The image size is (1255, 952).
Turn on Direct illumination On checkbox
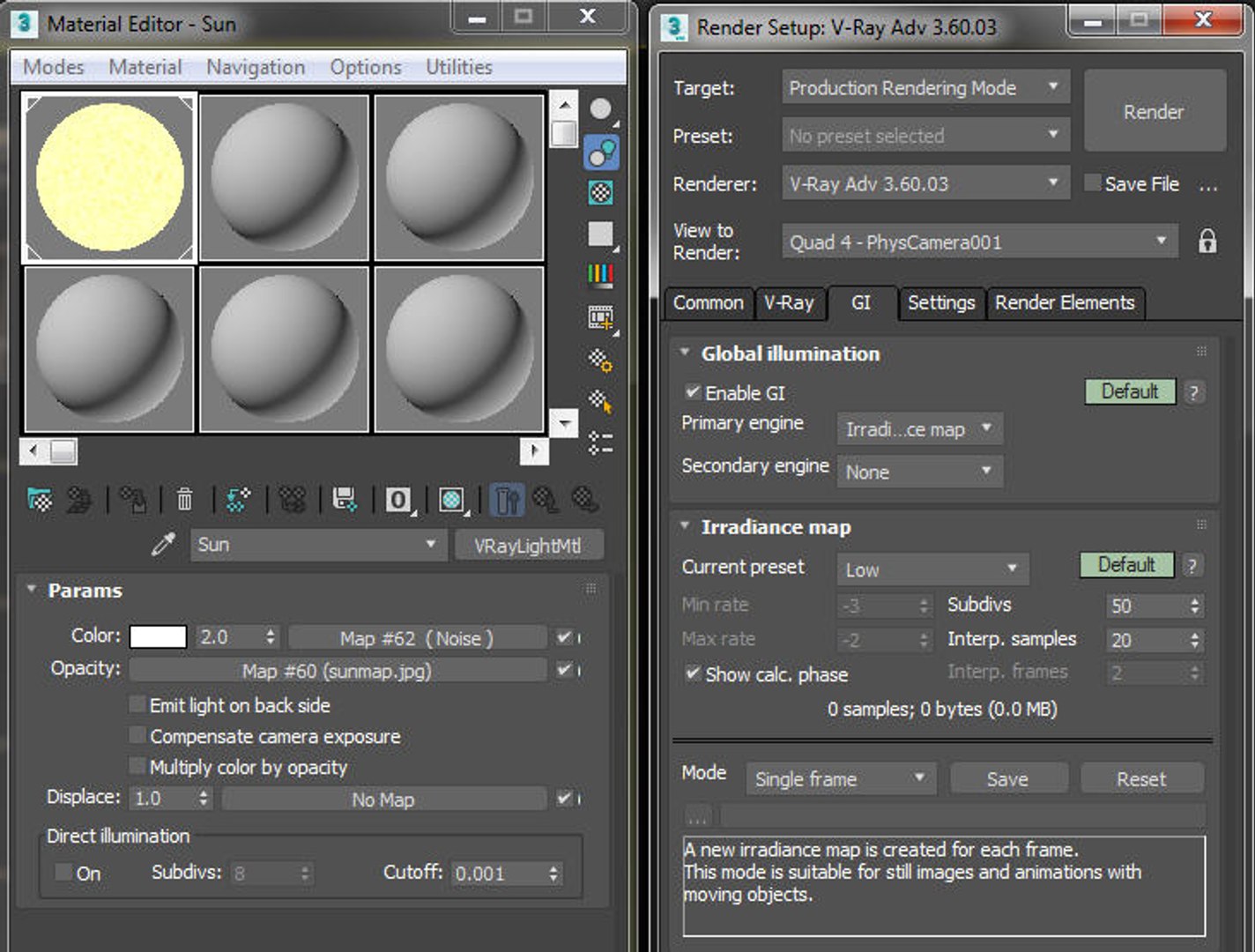point(63,872)
